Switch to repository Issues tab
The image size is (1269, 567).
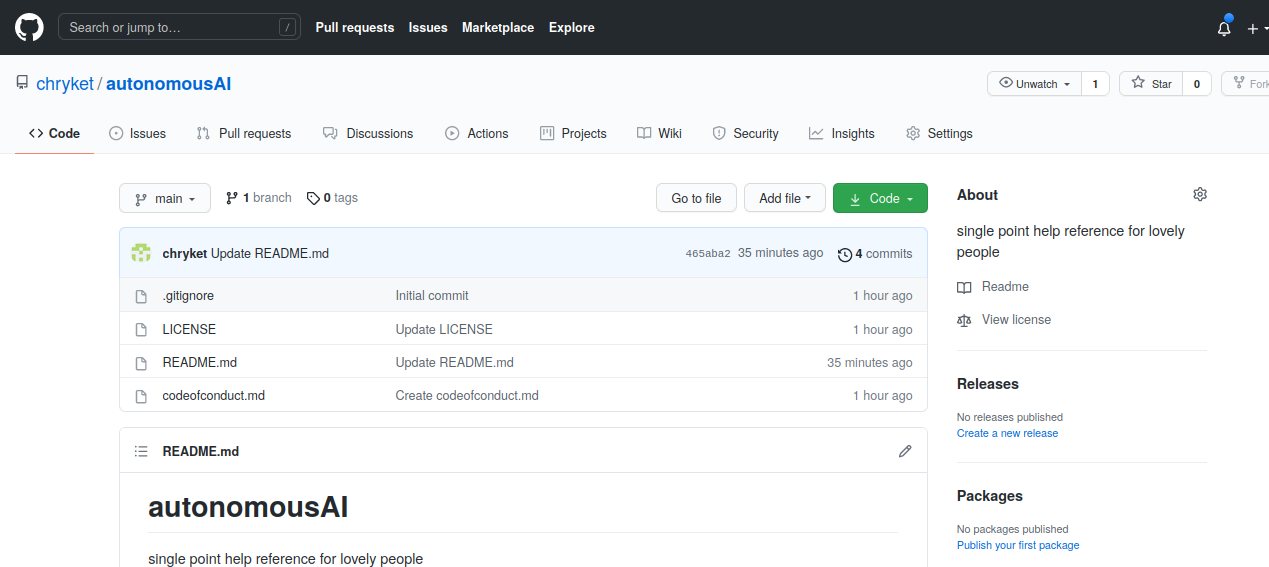click(137, 133)
